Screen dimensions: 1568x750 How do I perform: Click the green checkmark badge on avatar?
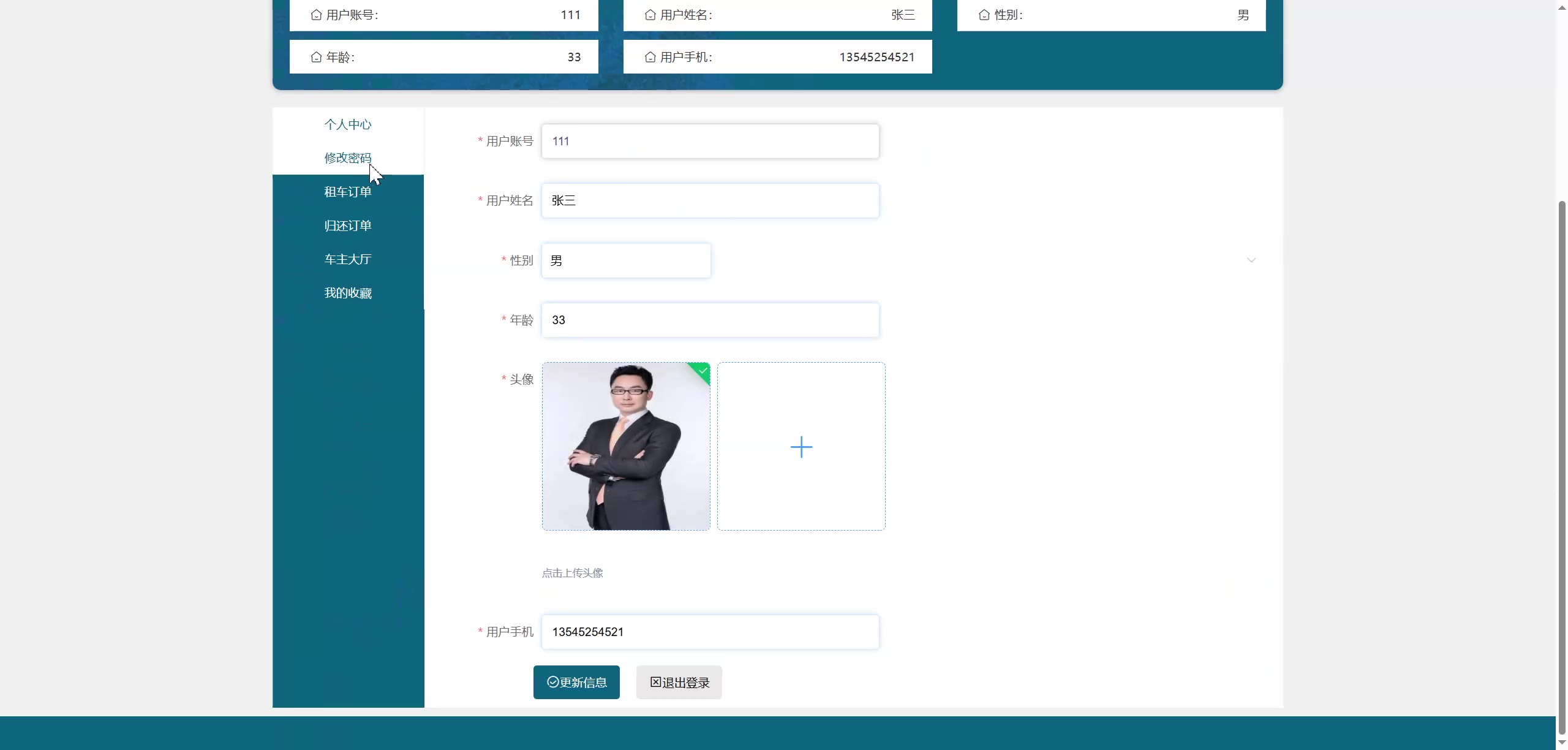703,371
